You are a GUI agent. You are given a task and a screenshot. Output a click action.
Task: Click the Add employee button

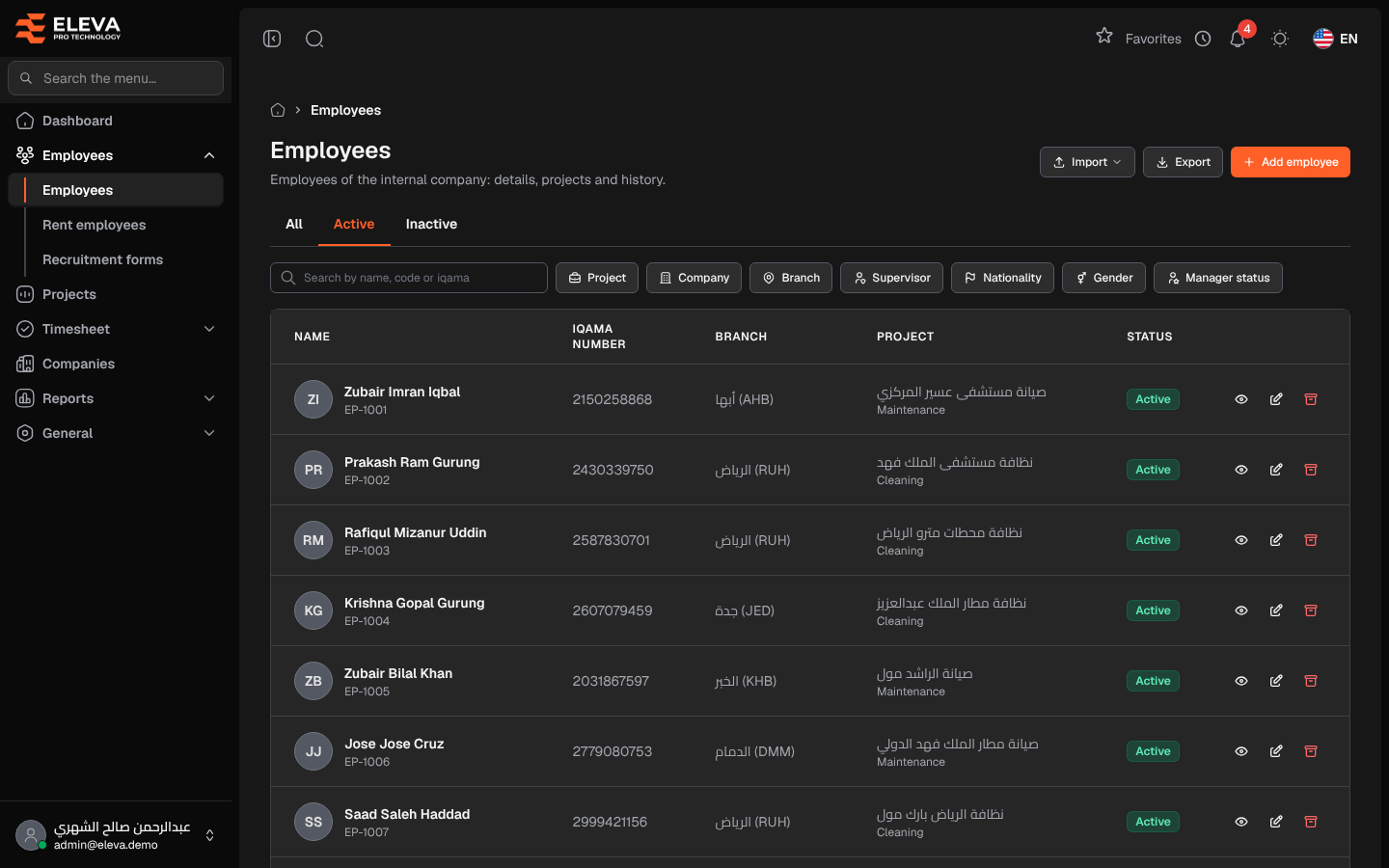coord(1291,162)
